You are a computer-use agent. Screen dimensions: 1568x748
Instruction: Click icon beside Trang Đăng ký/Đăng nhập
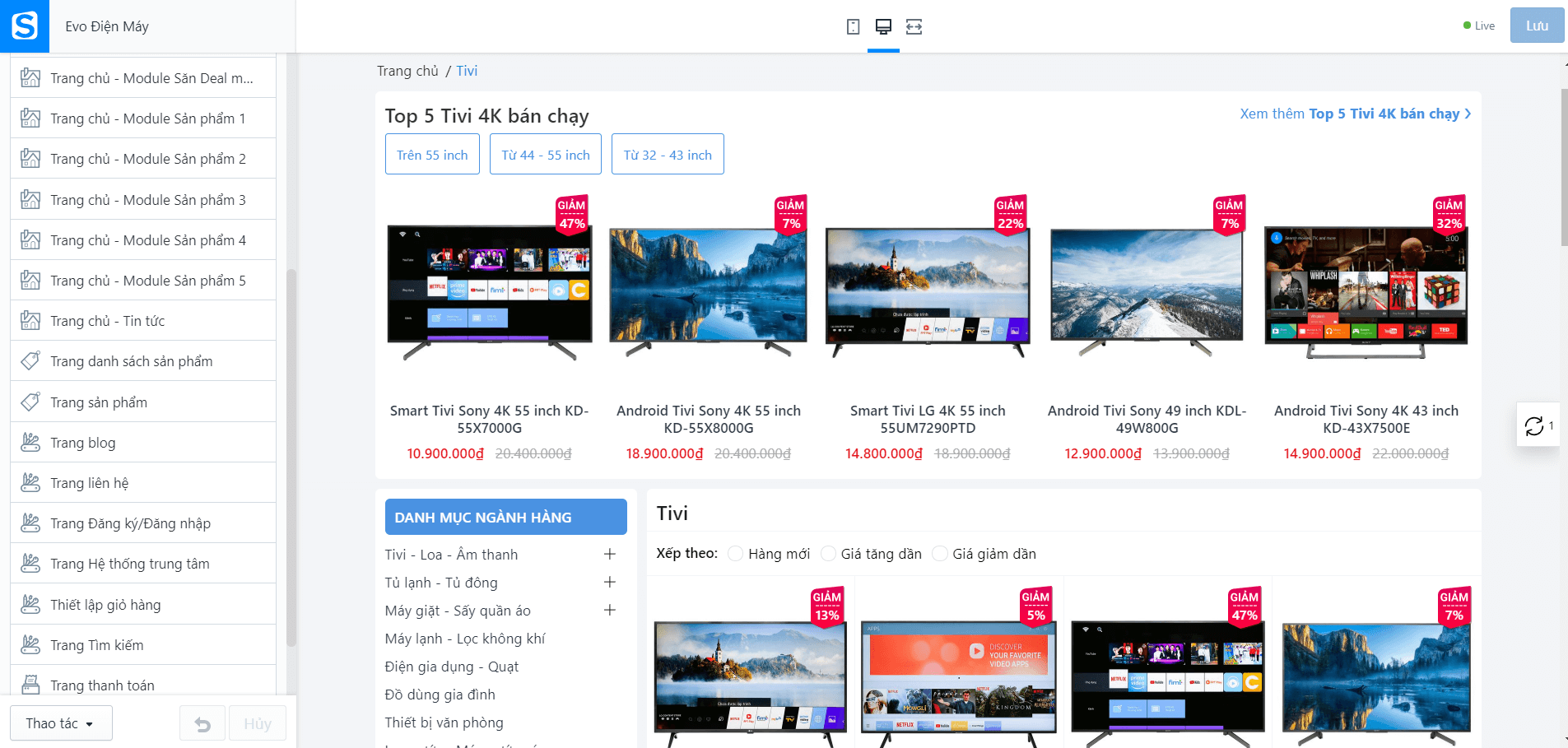[30, 523]
